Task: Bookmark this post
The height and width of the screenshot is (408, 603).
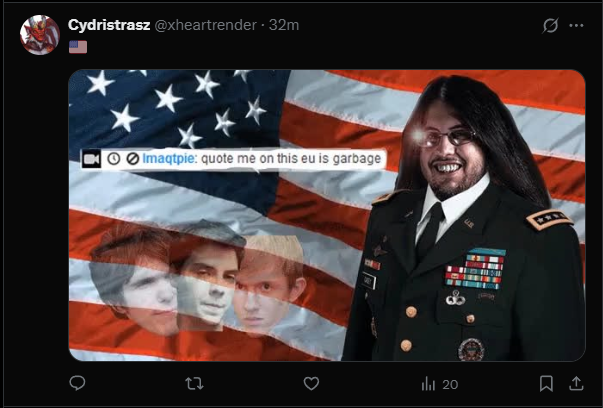Action: (x=546, y=383)
